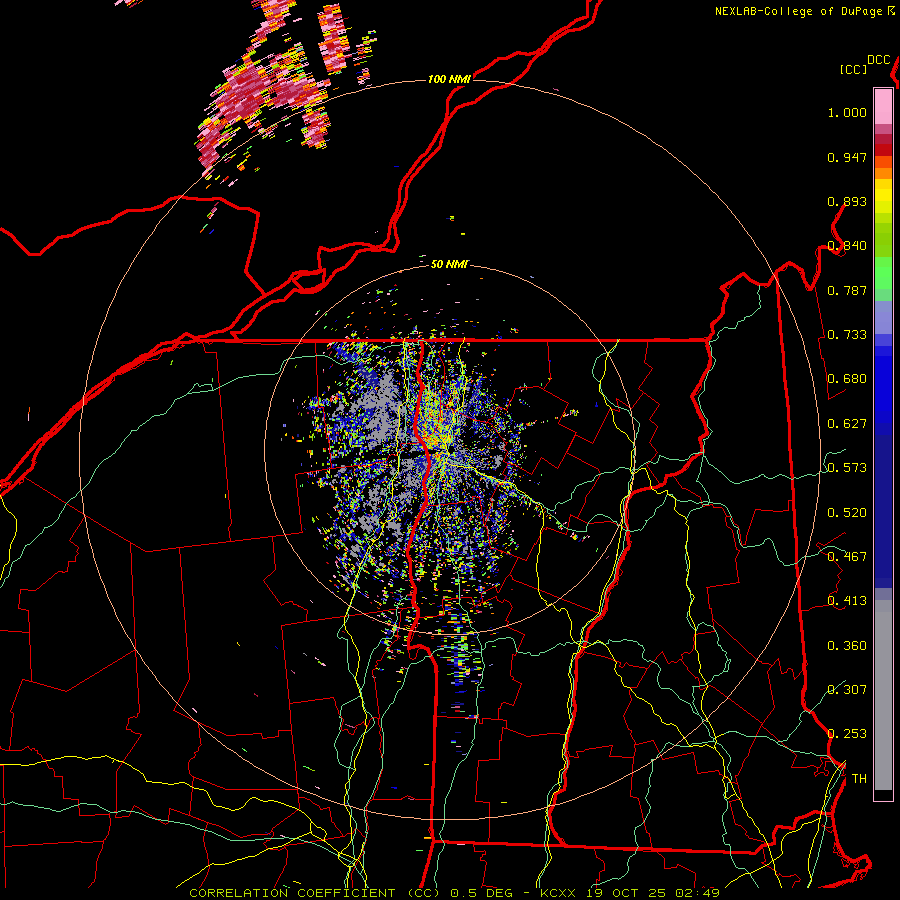The width and height of the screenshot is (900, 900).
Task: Select the 0.947 scale value
Action: pos(847,157)
